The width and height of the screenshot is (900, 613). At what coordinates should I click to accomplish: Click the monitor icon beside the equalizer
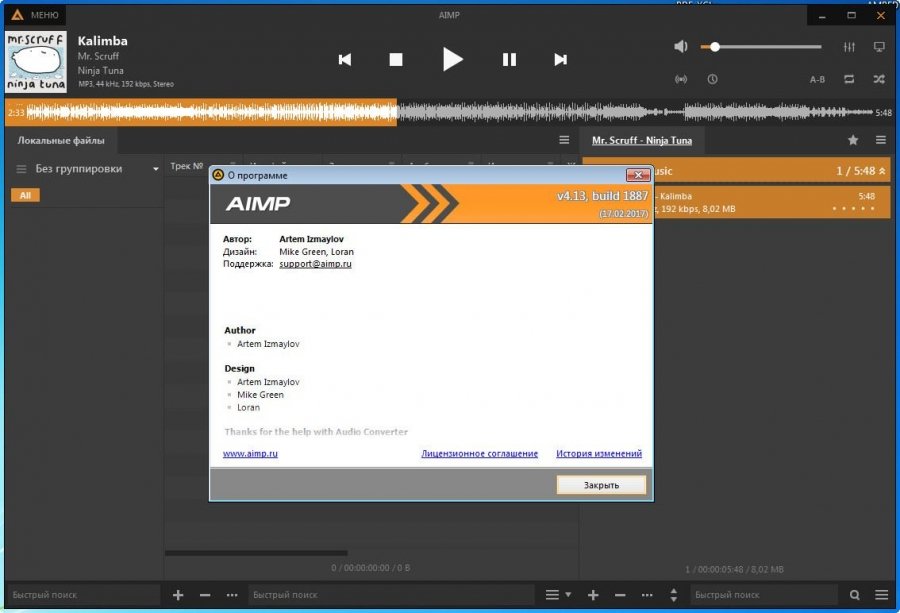tap(879, 47)
